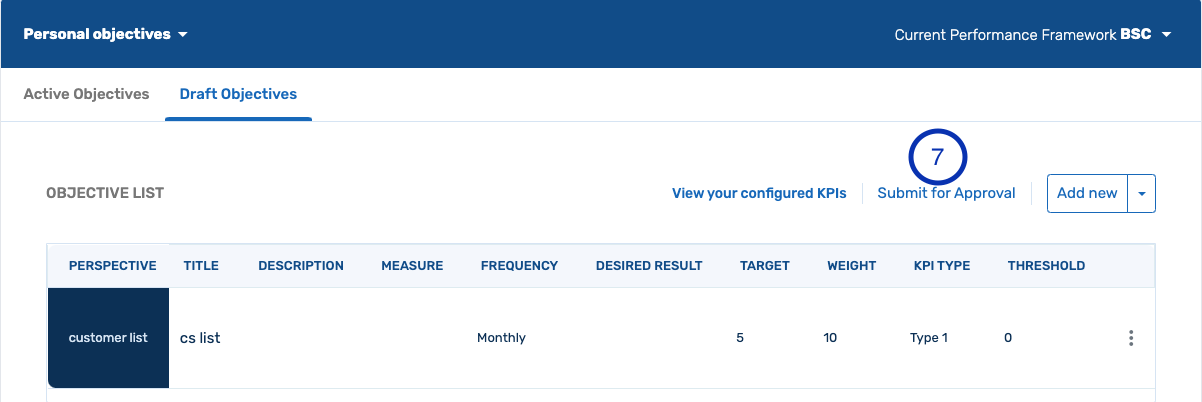This screenshot has width=1202, height=402.
Task: Click the circled step 7 marker
Action: pyautogui.click(x=937, y=158)
